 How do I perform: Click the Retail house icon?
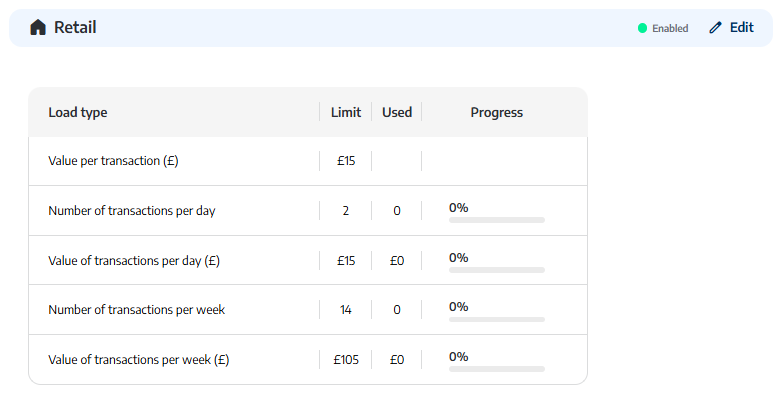point(38,27)
